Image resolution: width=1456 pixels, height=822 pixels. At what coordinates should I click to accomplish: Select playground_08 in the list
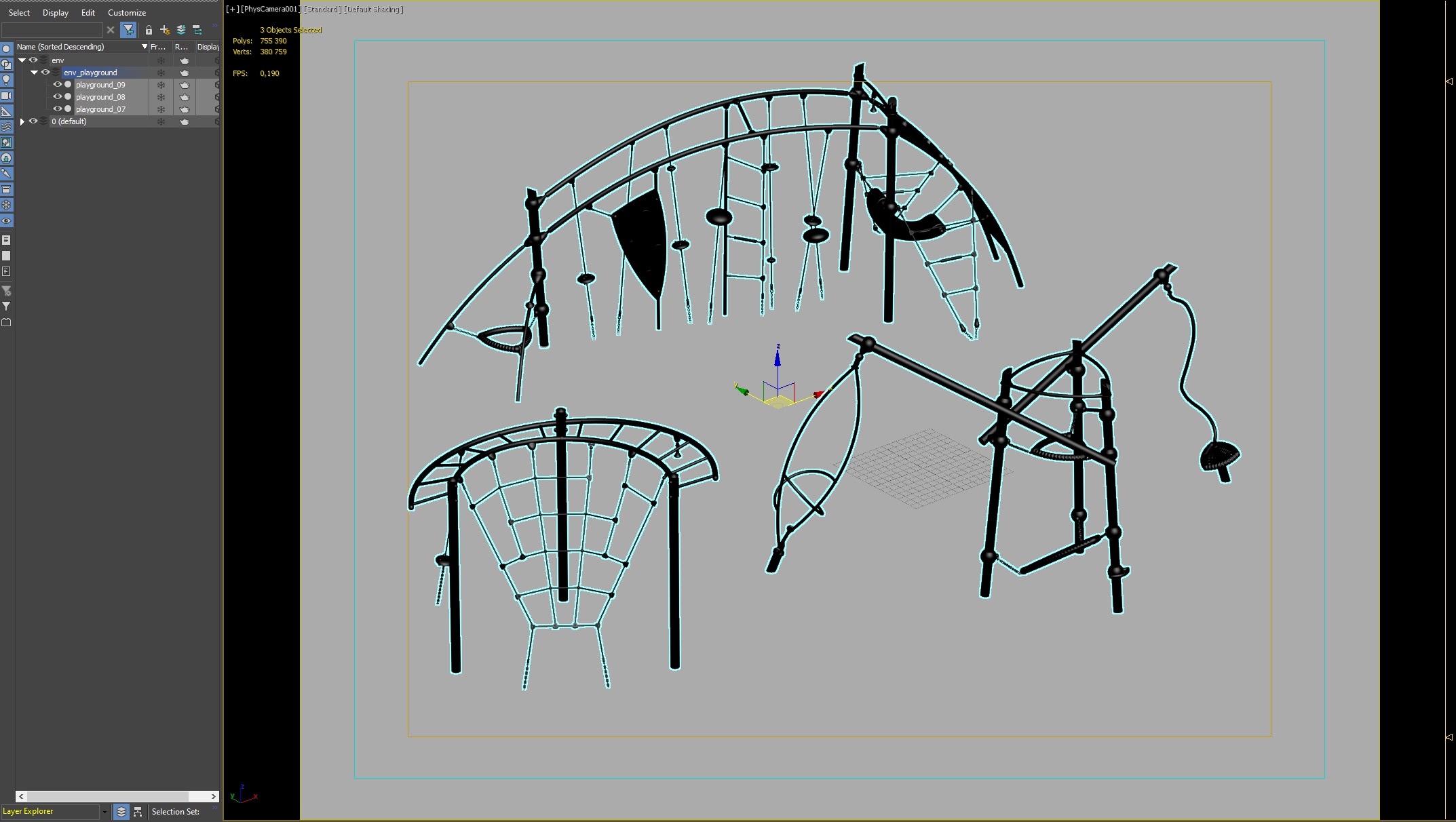click(x=100, y=97)
